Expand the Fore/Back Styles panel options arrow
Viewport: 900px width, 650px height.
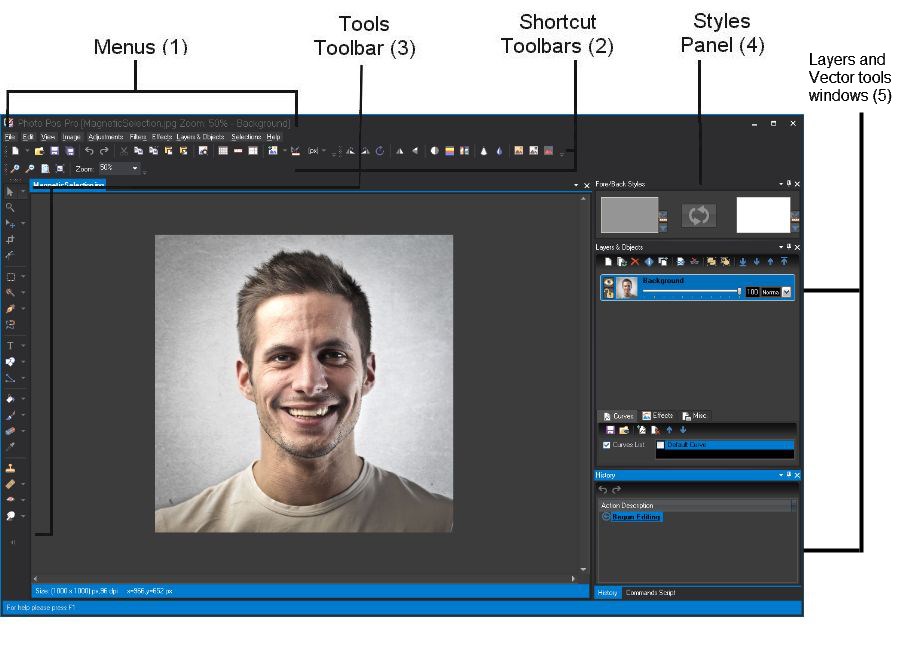(781, 184)
